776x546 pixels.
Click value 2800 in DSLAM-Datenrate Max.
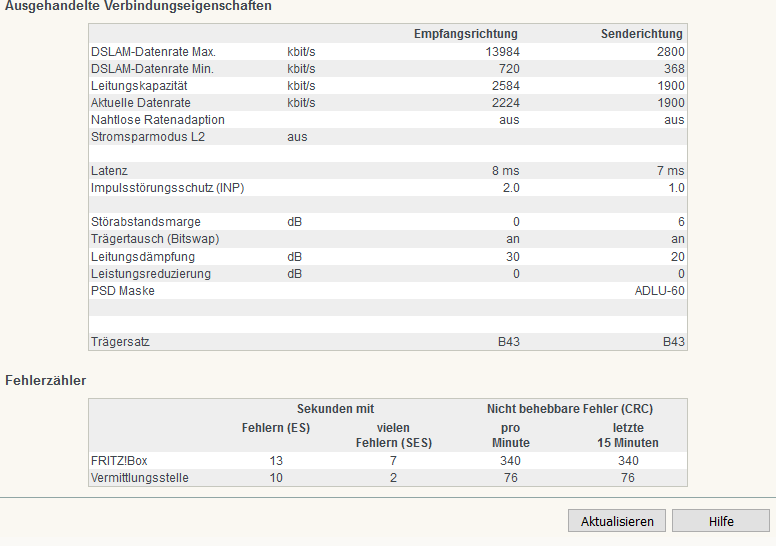click(x=671, y=52)
